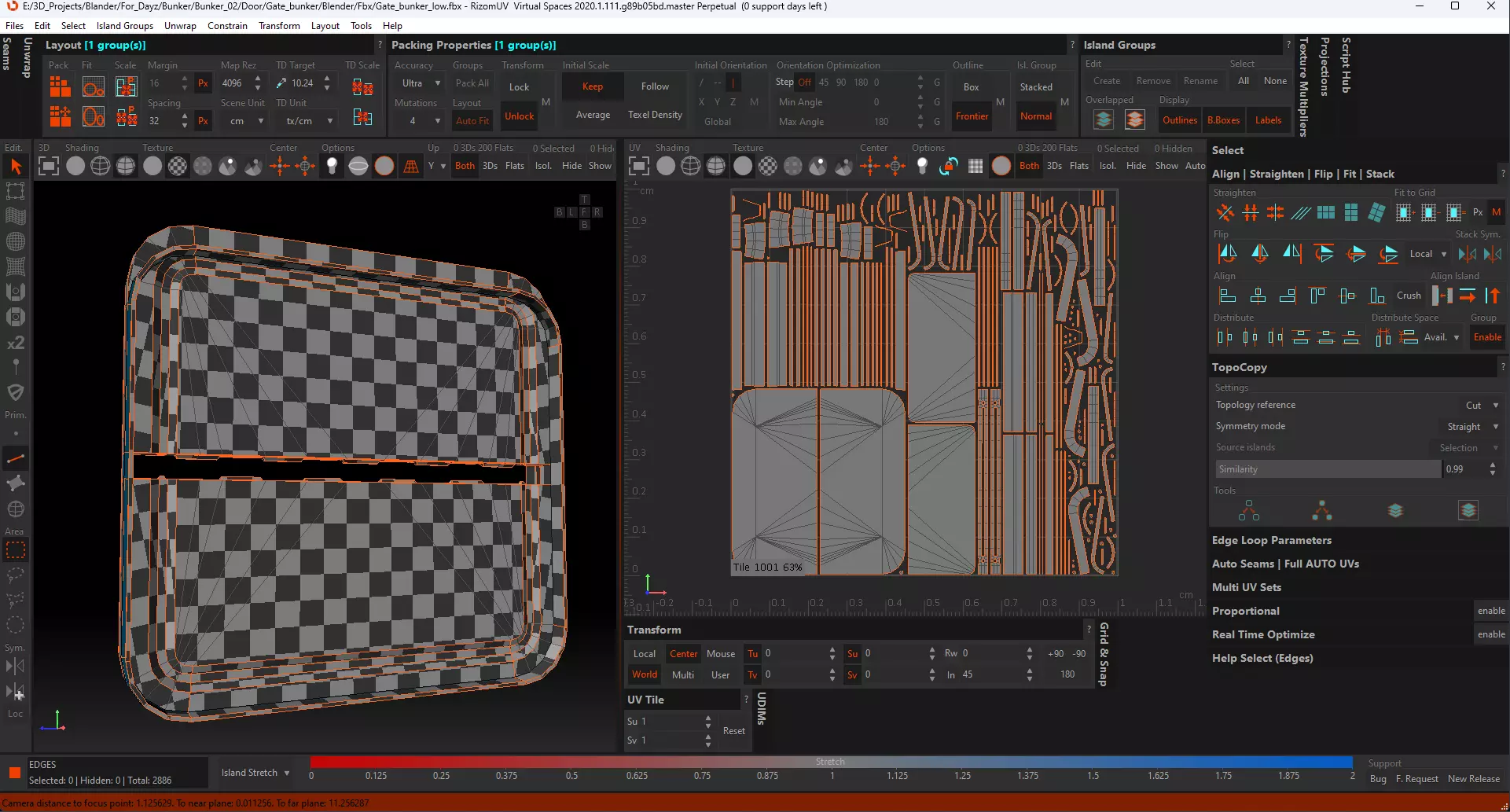Screen dimensions: 1510x812
Task: Expand the Island Stretch dropdown in status bar
Action: click(x=255, y=773)
